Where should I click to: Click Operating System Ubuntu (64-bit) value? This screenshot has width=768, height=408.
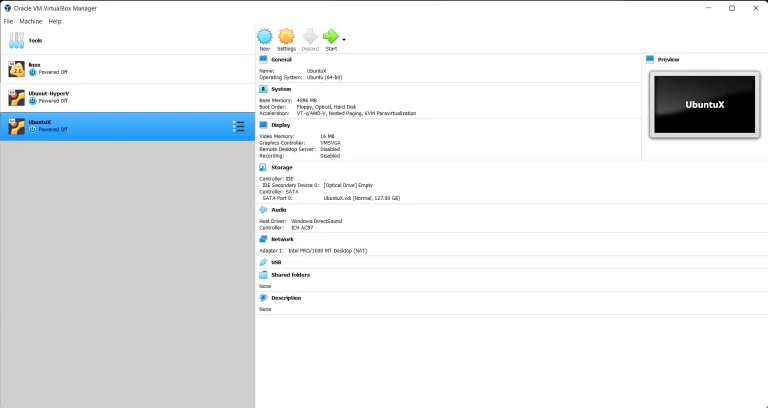pyautogui.click(x=324, y=77)
